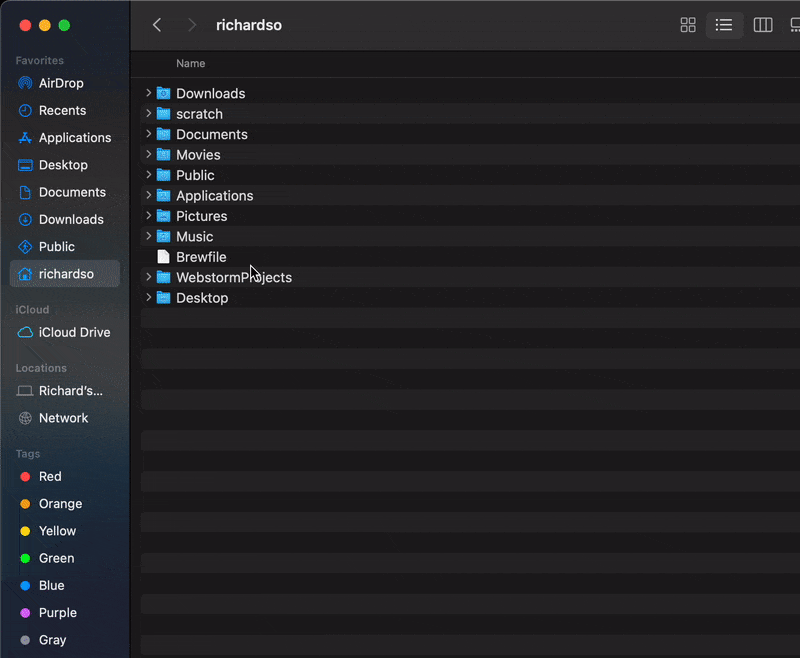Click the Music folder icon

click(163, 236)
